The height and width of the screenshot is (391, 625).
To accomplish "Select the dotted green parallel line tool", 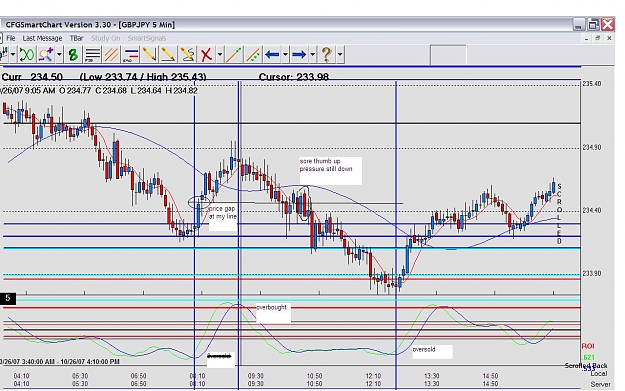I will [x=253, y=54].
